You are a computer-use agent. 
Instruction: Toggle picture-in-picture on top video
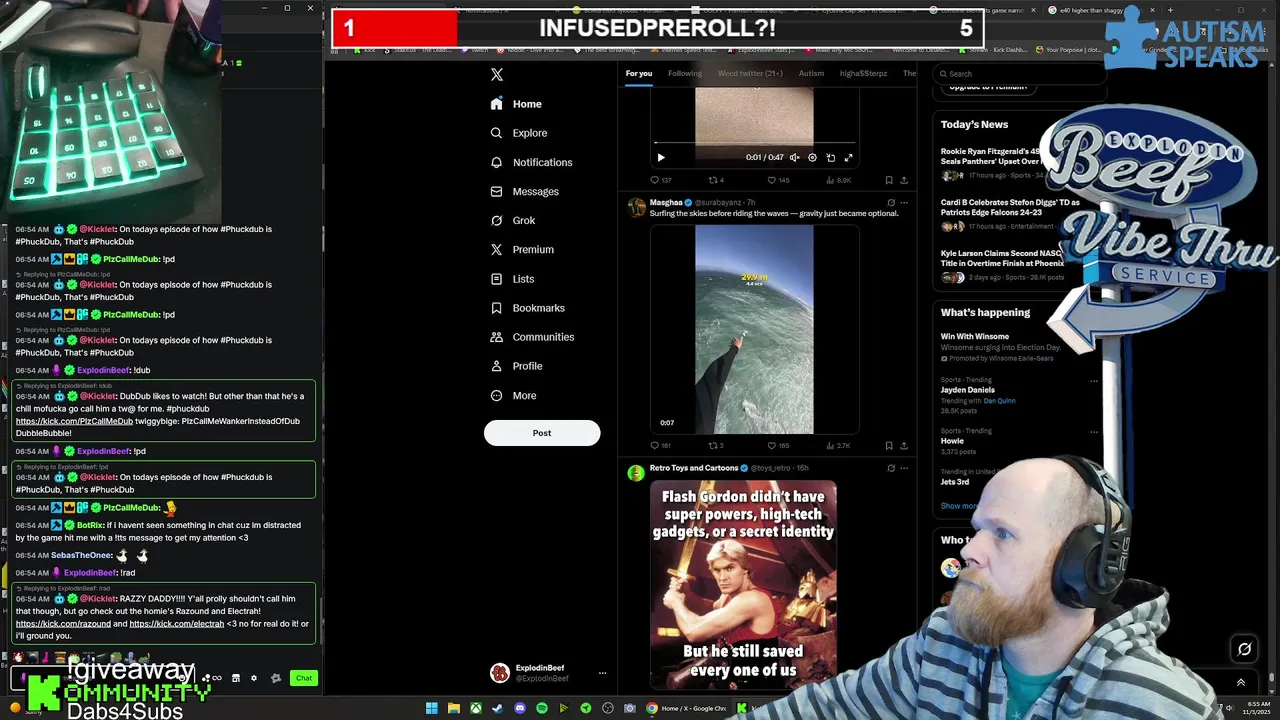click(x=830, y=157)
